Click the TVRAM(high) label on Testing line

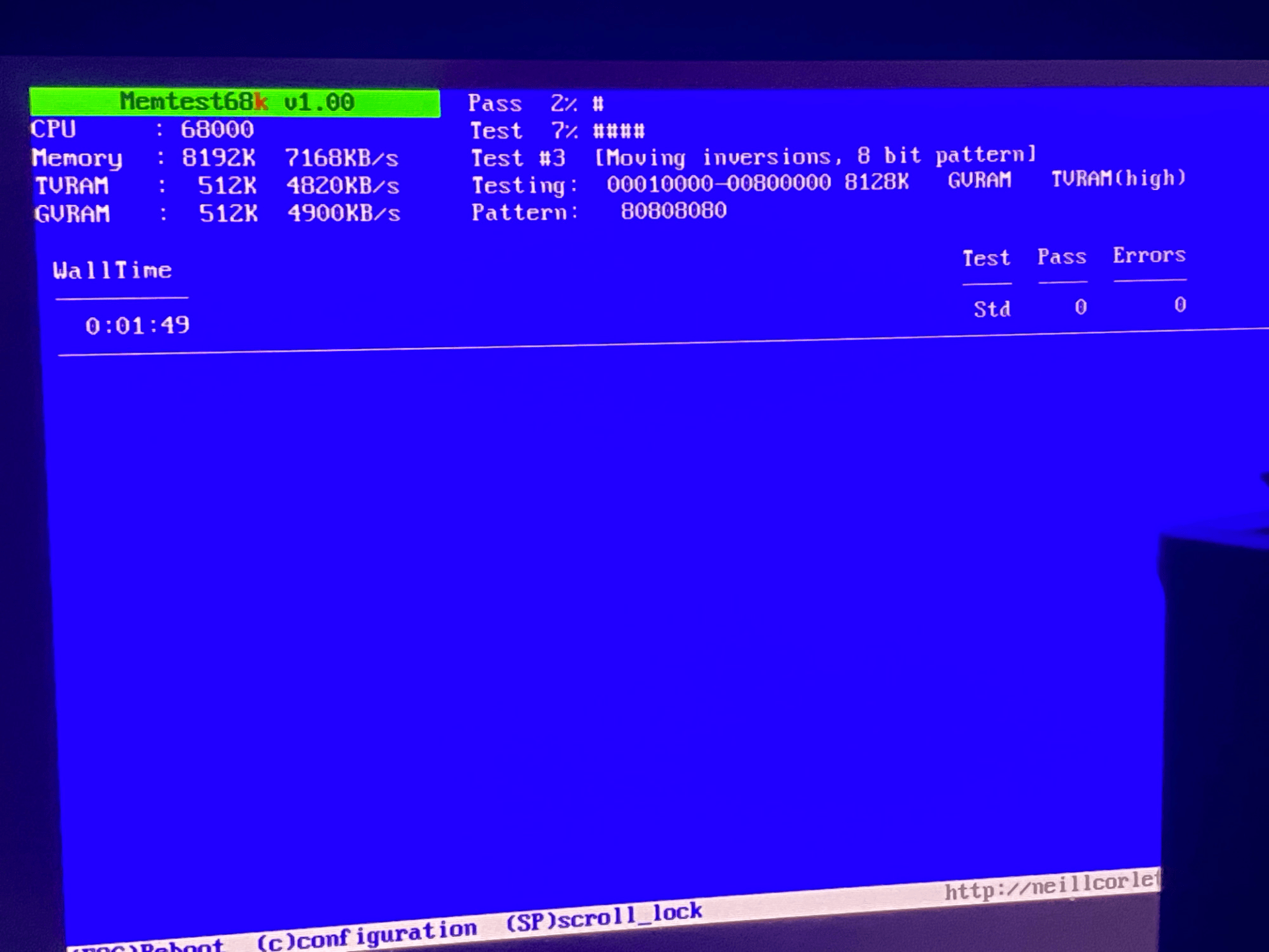1118,178
